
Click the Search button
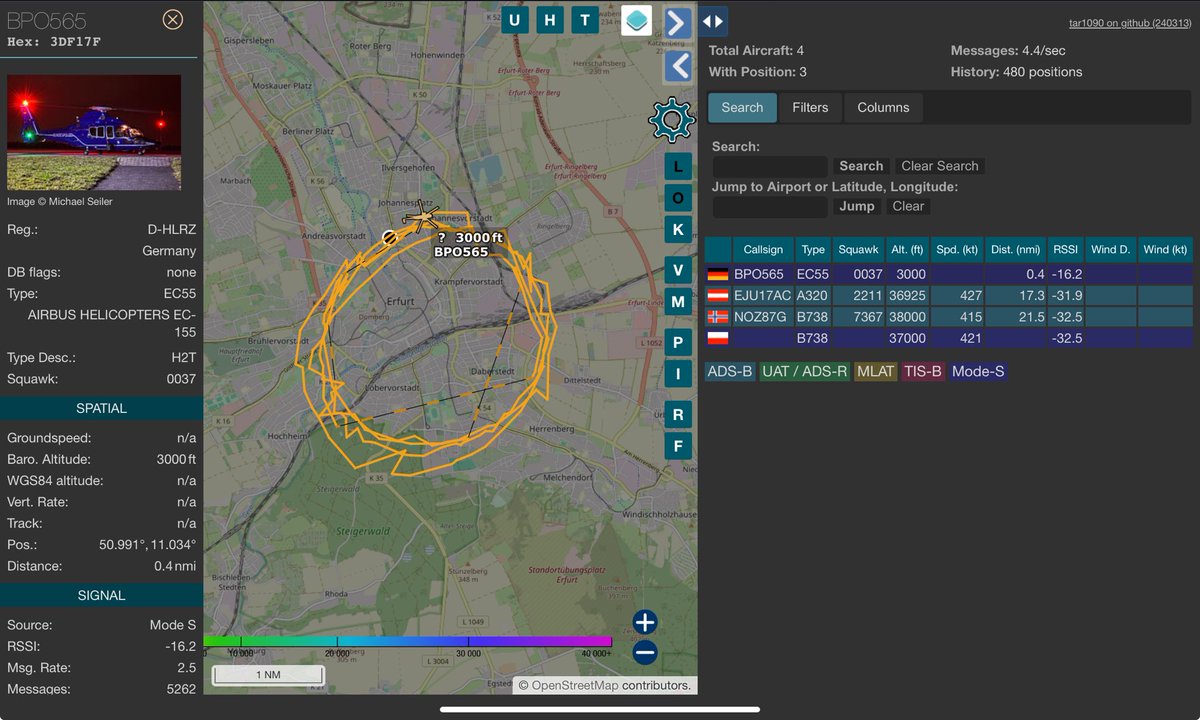point(861,166)
